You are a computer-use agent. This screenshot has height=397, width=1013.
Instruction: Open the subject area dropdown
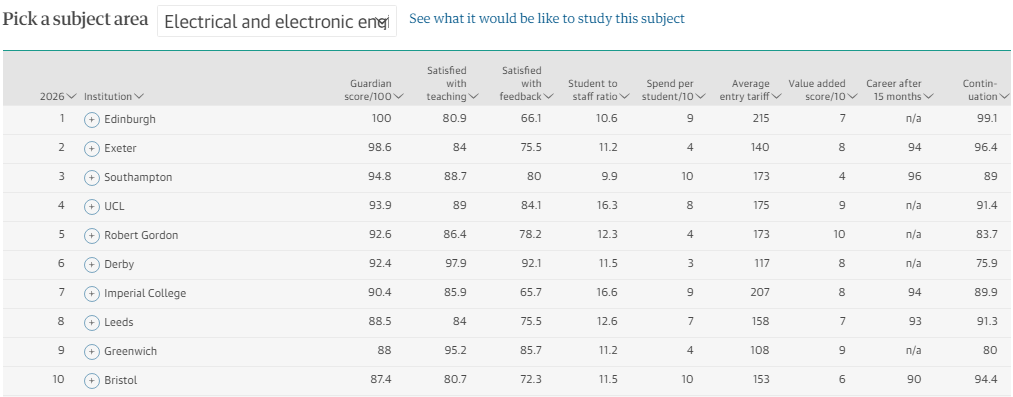(277, 21)
